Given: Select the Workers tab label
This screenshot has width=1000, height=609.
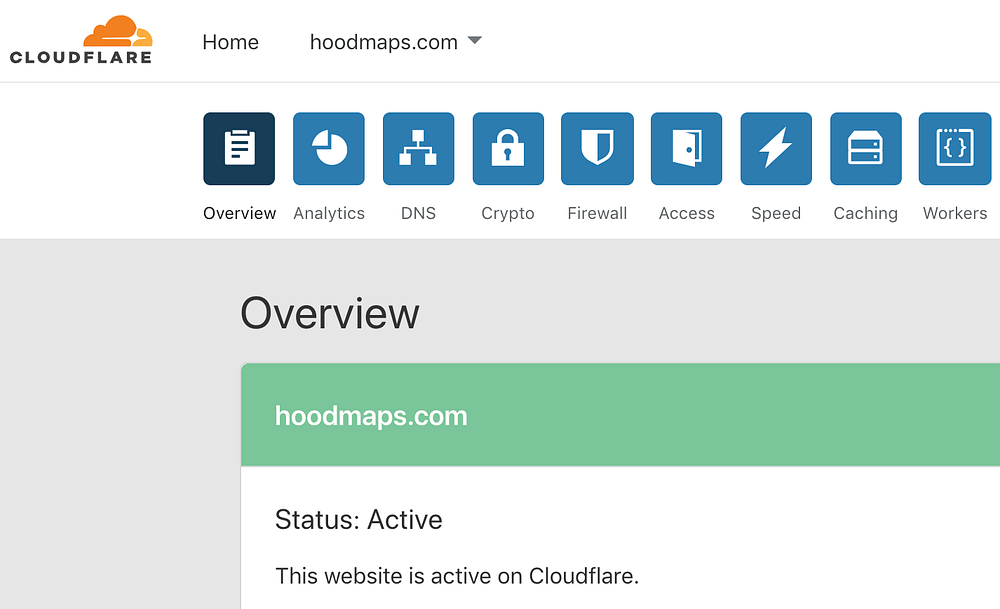Looking at the screenshot, I should click(955, 213).
